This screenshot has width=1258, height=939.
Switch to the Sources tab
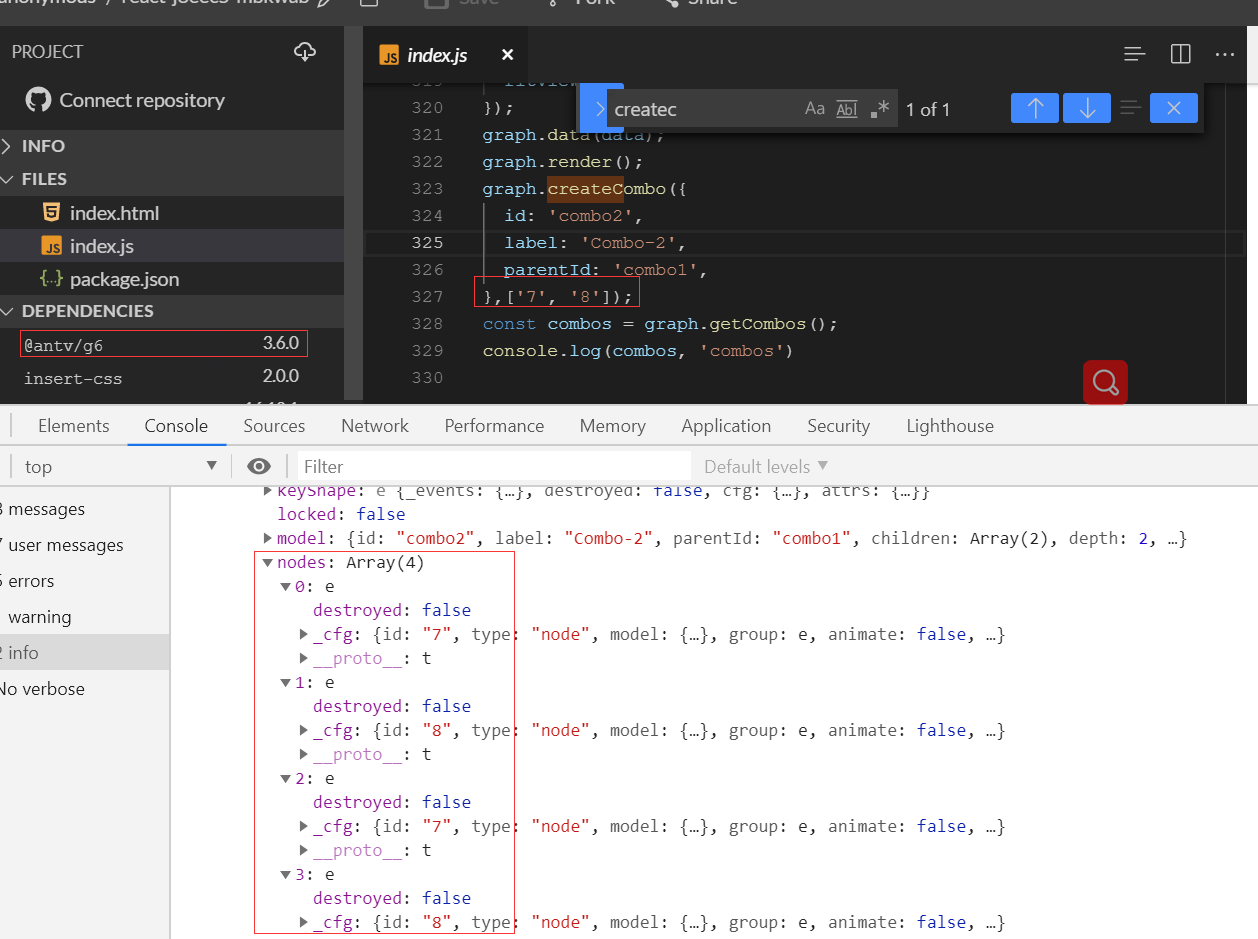coord(274,425)
